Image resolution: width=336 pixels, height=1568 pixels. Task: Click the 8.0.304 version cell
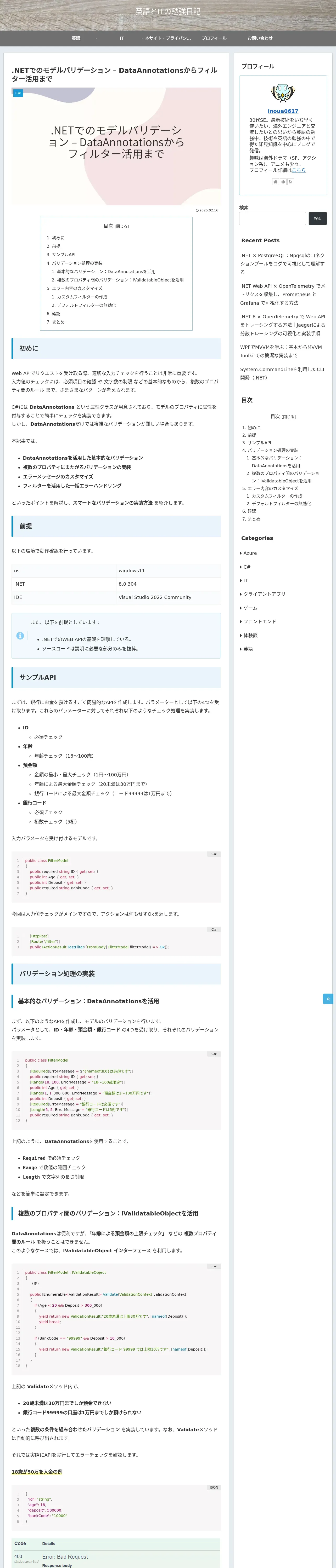tap(168, 584)
